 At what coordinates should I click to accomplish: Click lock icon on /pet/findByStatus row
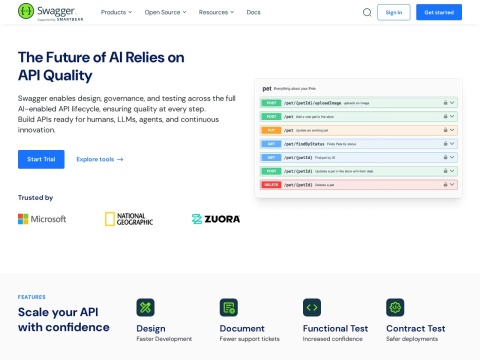(445, 144)
